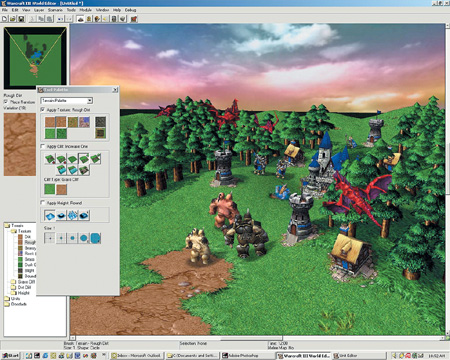Click the red Test Map toolbar icon
The width and height of the screenshot is (450, 360).
point(134,19)
